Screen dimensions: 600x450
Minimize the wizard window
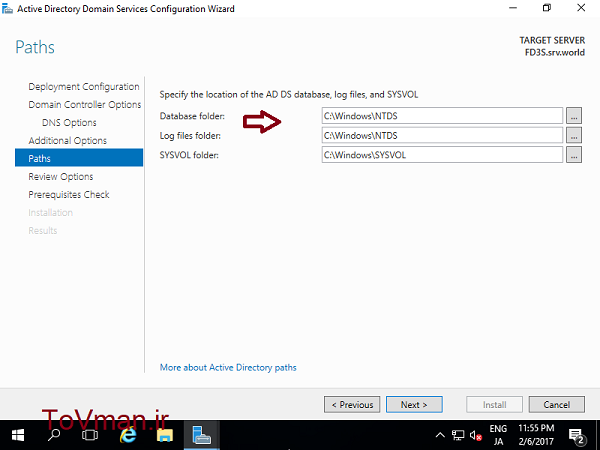coord(513,8)
